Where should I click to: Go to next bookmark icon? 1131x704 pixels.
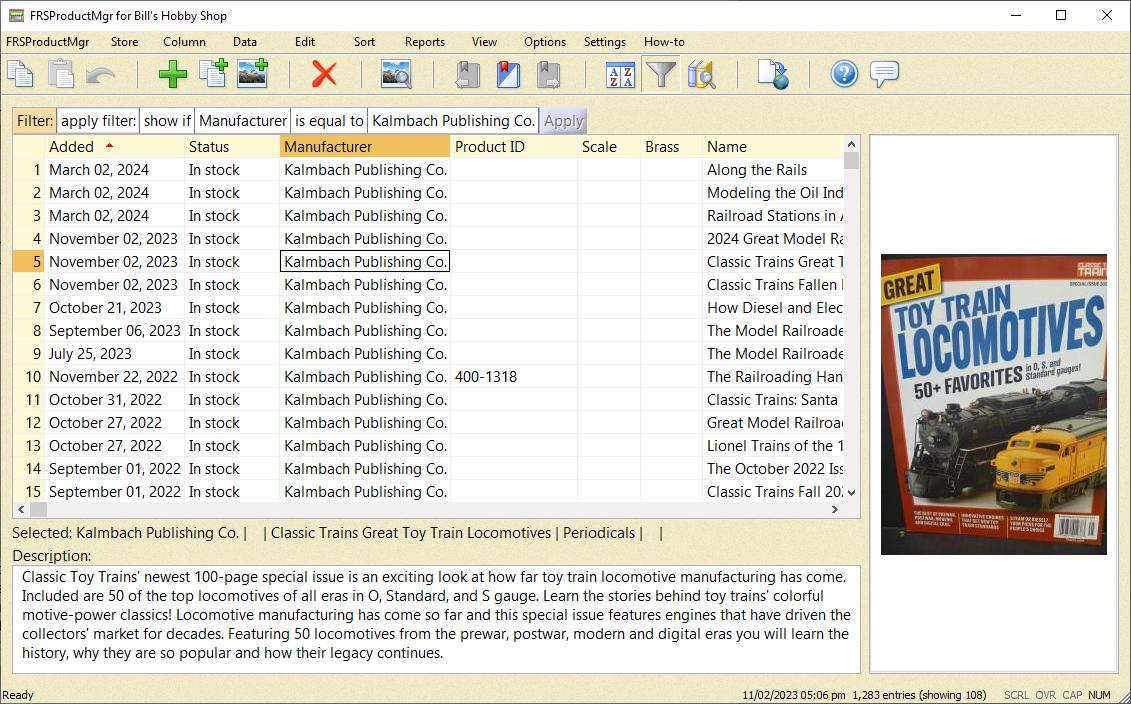tap(548, 74)
